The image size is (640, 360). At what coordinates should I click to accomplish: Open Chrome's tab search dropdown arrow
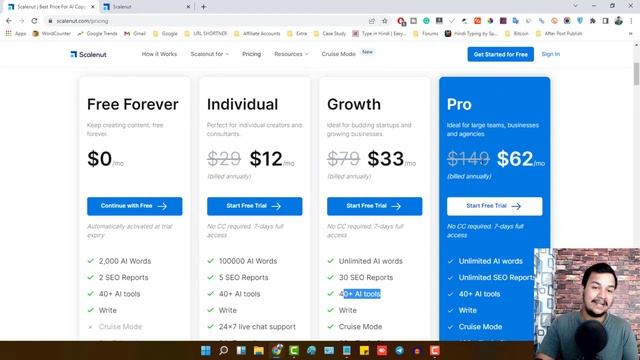point(576,6)
